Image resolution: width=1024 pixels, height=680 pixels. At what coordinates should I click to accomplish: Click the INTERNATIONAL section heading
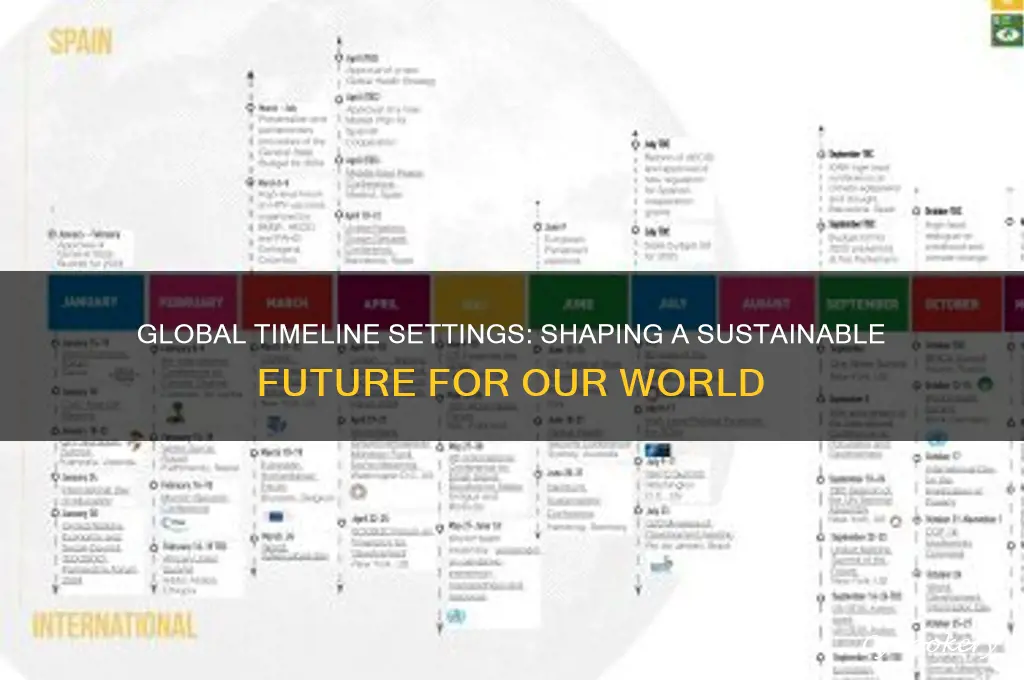click(x=115, y=625)
